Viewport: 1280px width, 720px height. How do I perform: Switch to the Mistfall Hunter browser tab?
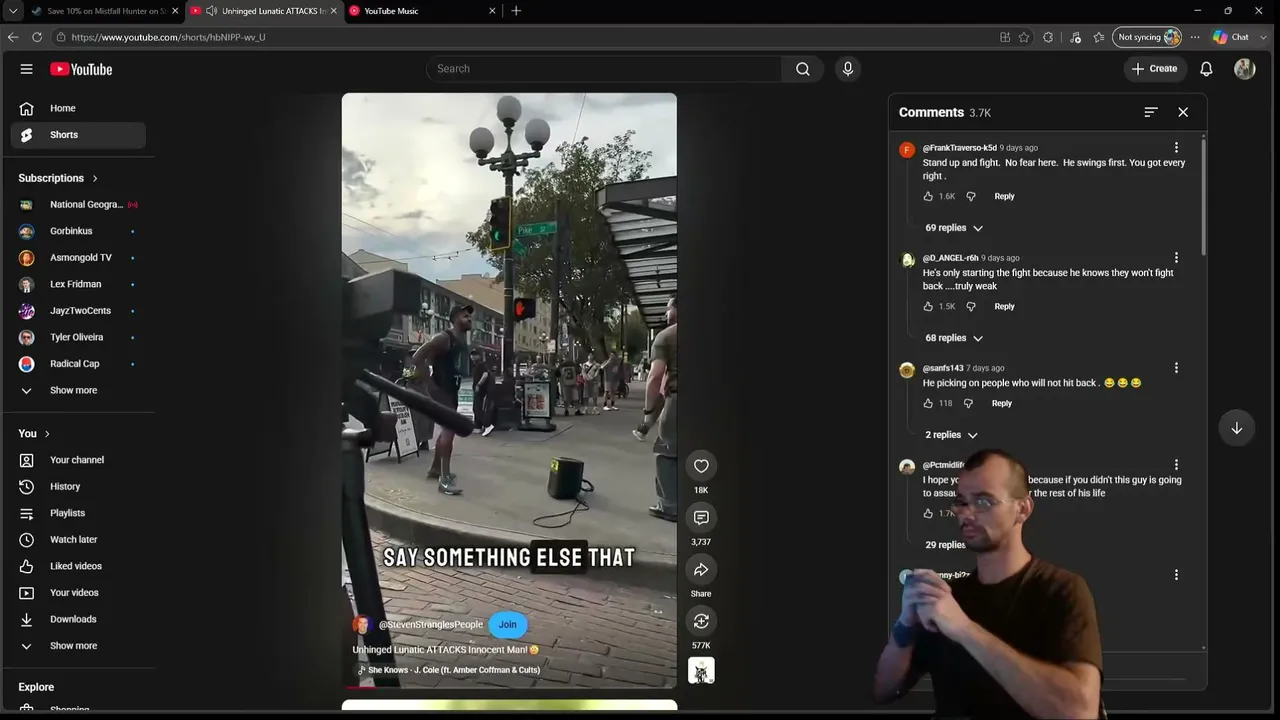point(104,11)
